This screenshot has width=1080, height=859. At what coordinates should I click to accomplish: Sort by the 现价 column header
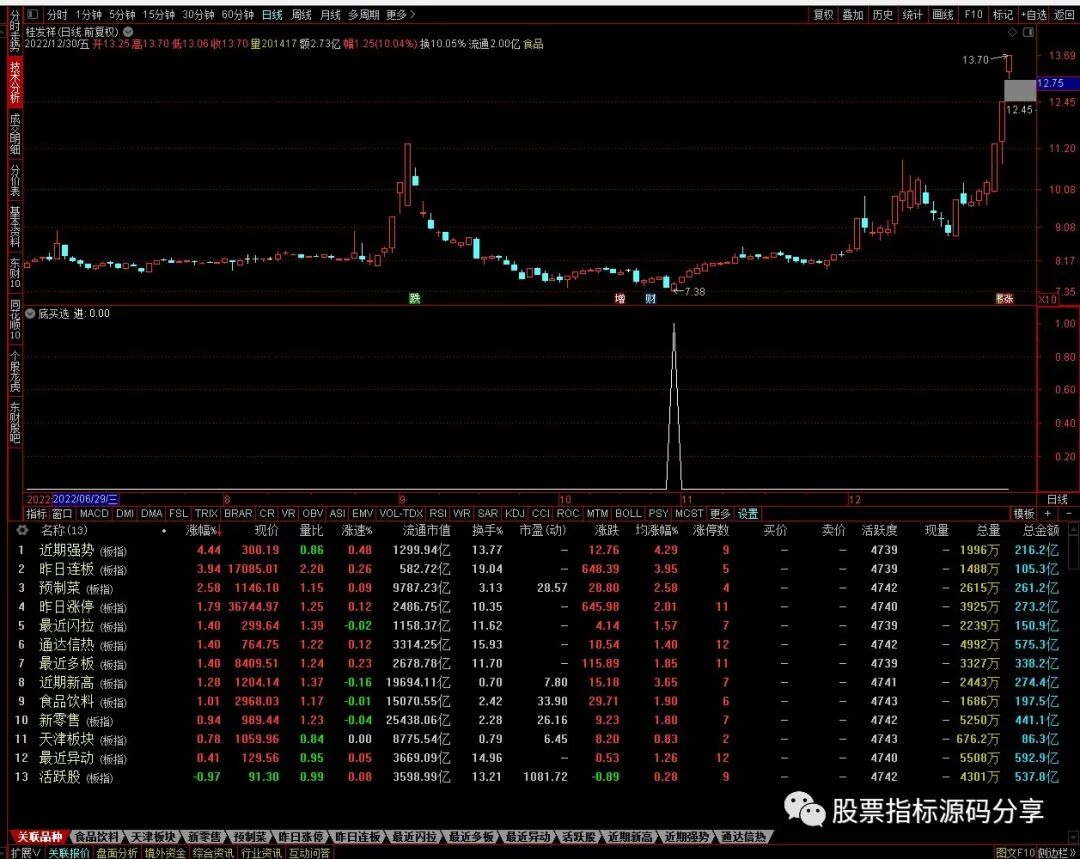[267, 531]
